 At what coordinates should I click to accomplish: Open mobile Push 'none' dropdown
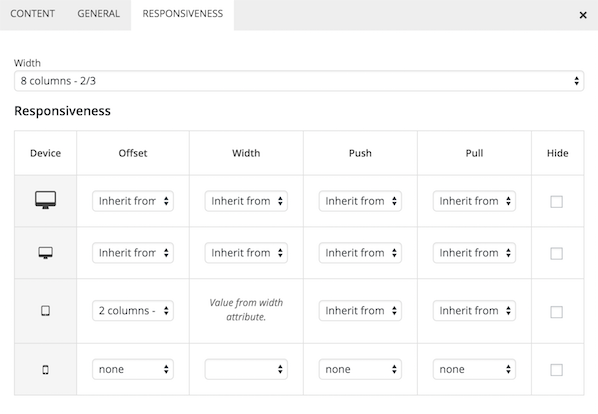(360, 369)
